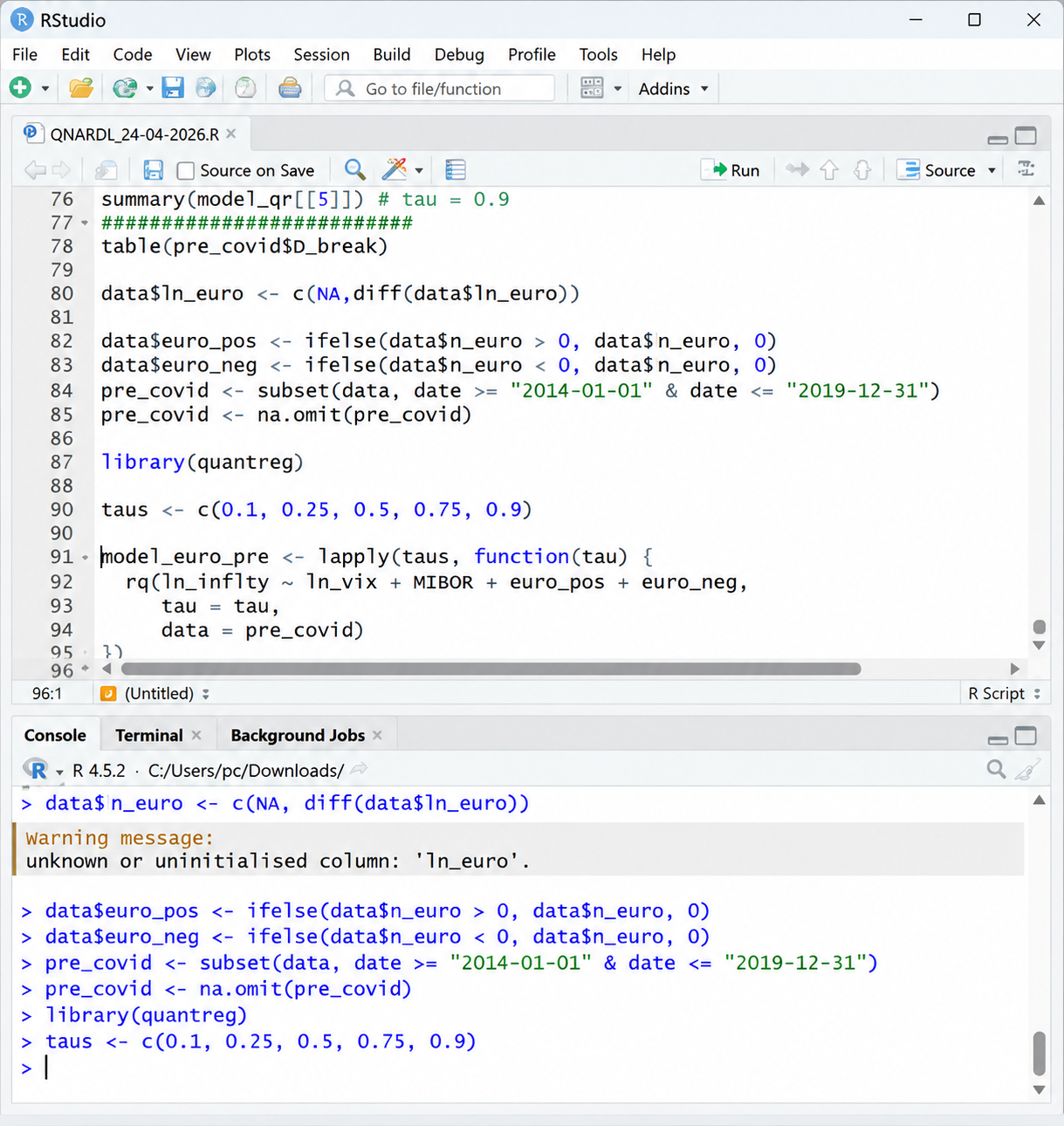Switch to the Console tab
This screenshot has width=1064, height=1126.
coord(55,735)
